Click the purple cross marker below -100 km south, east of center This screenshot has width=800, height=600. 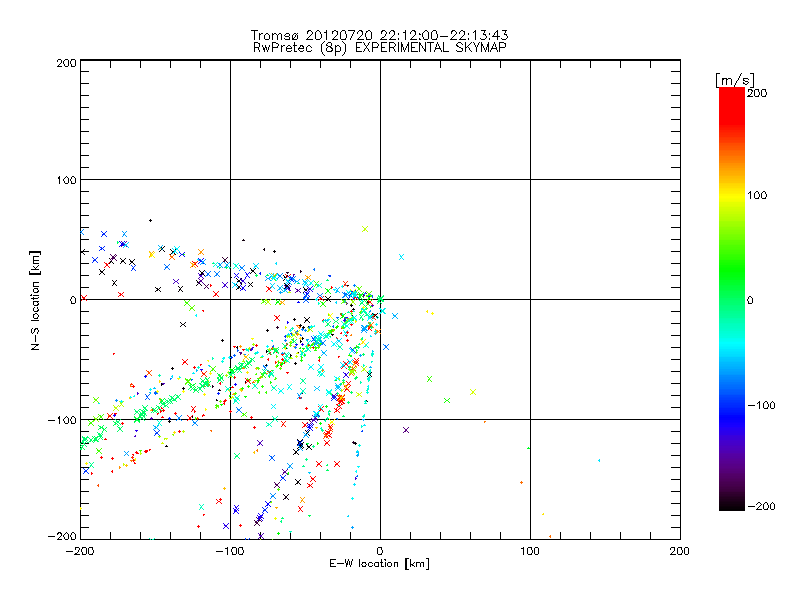(406, 430)
